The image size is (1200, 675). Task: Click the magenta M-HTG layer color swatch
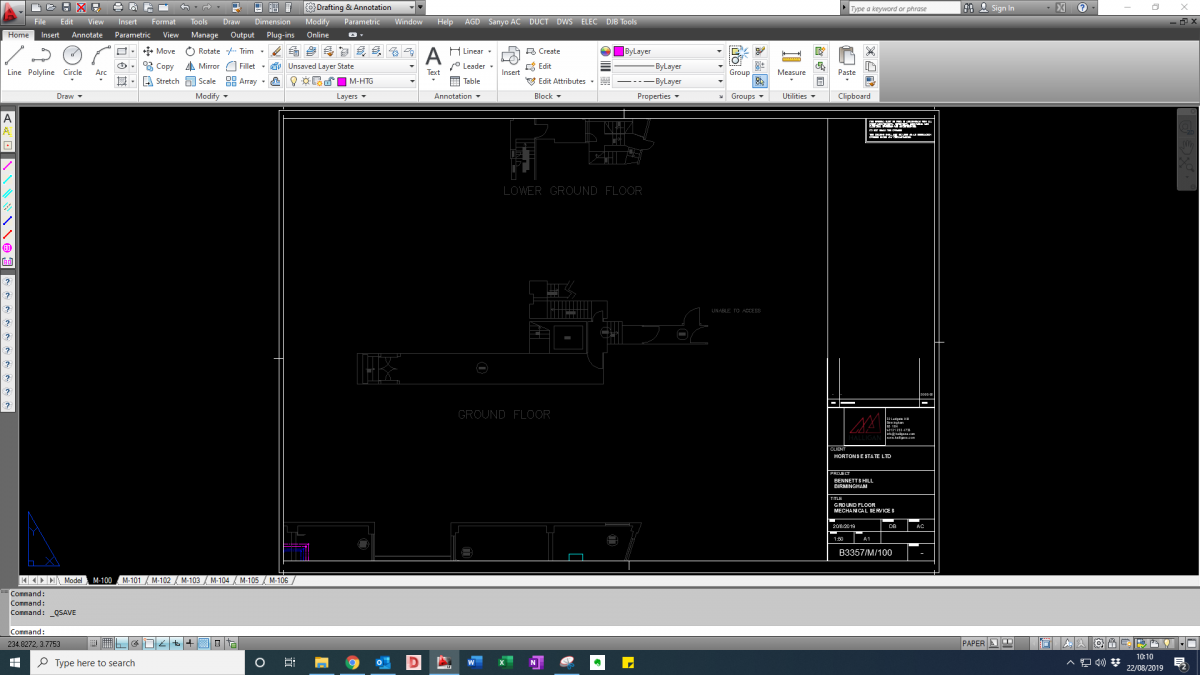point(341,81)
